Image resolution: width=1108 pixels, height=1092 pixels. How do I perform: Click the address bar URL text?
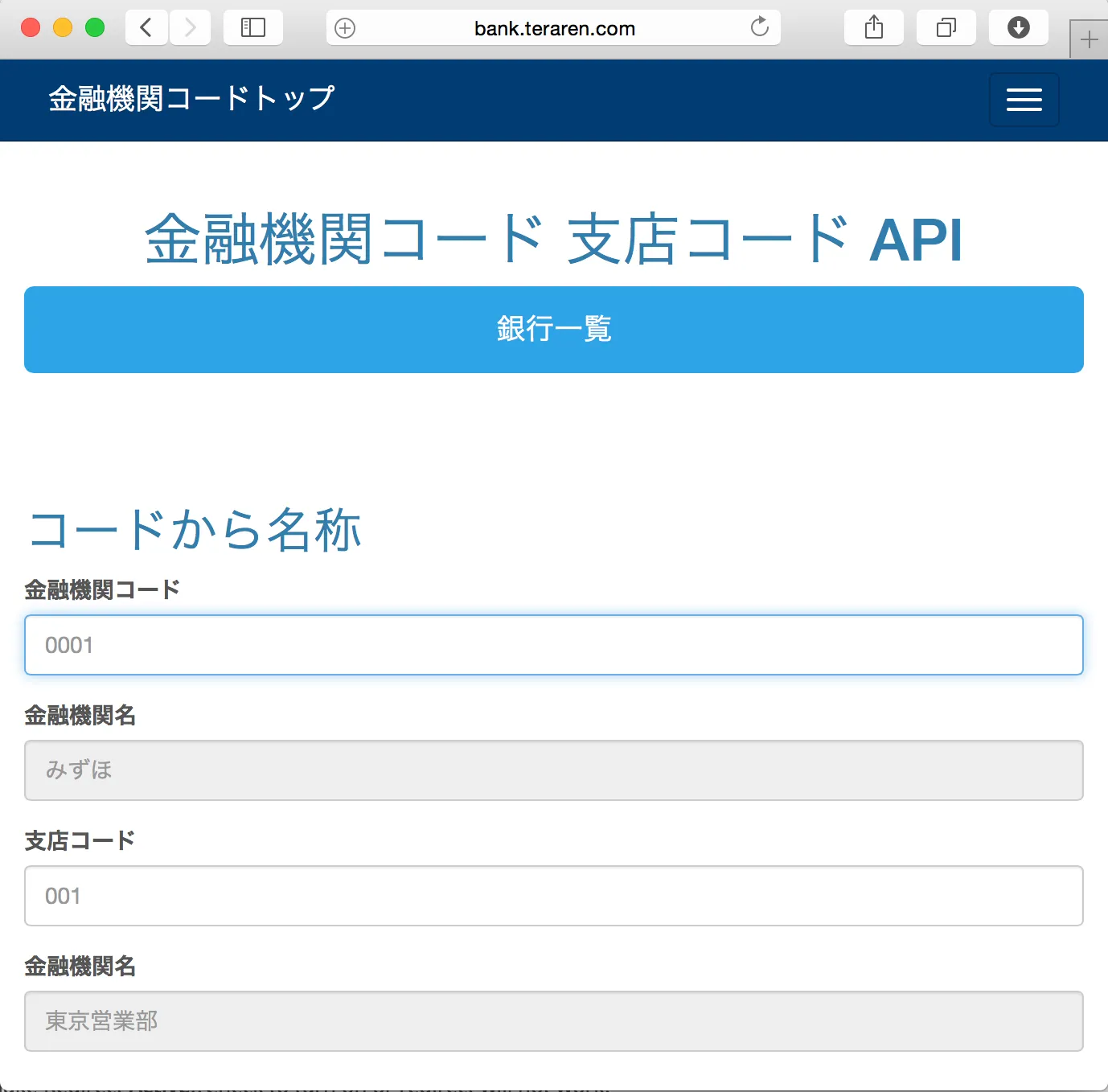point(553,27)
